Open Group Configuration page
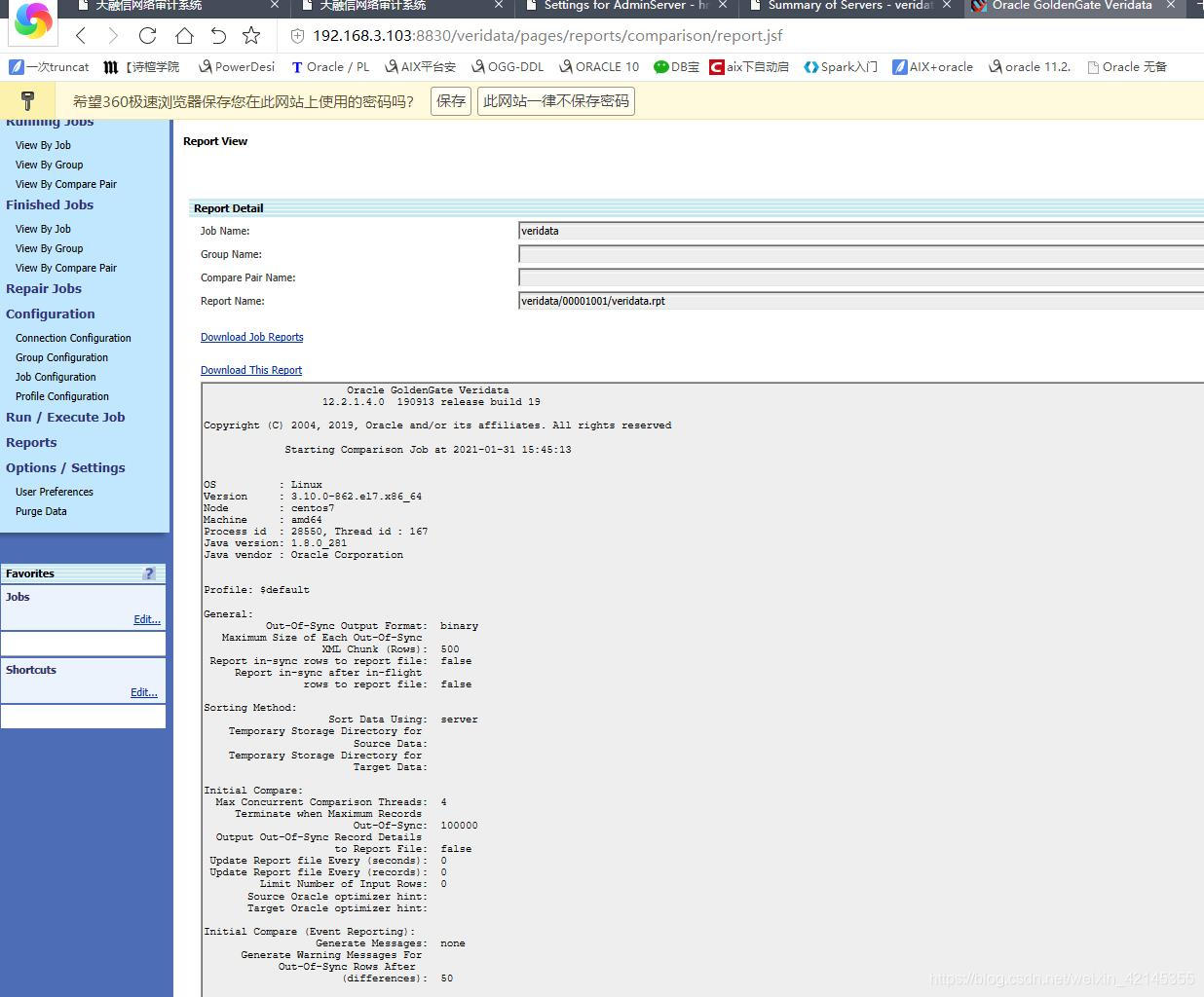The width and height of the screenshot is (1204, 997). pos(61,357)
